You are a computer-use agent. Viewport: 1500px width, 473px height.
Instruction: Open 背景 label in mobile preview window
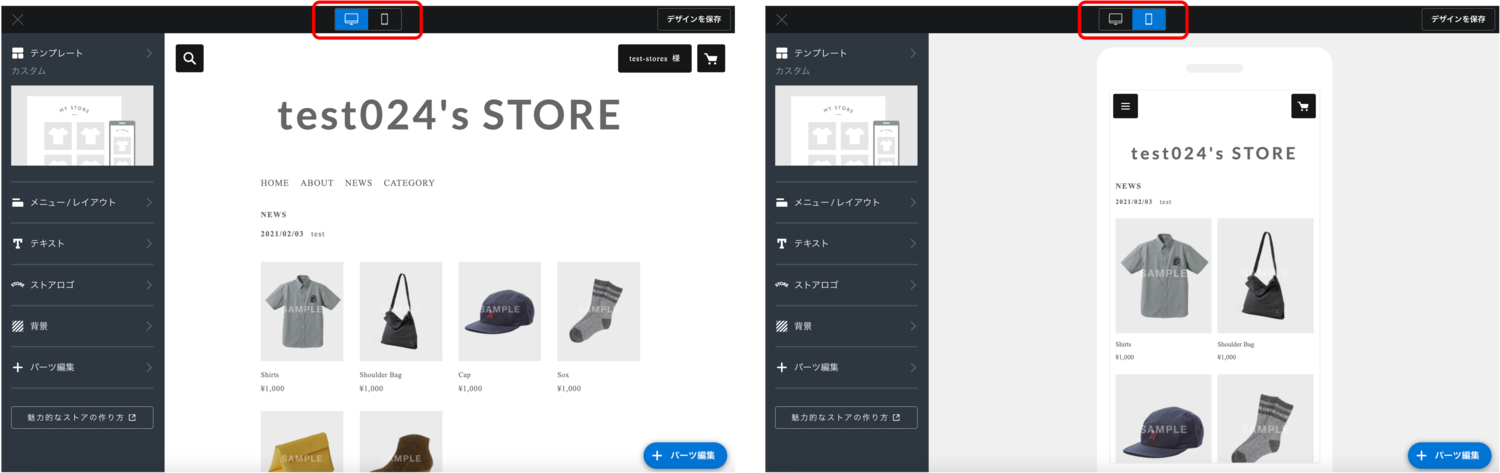(805, 326)
